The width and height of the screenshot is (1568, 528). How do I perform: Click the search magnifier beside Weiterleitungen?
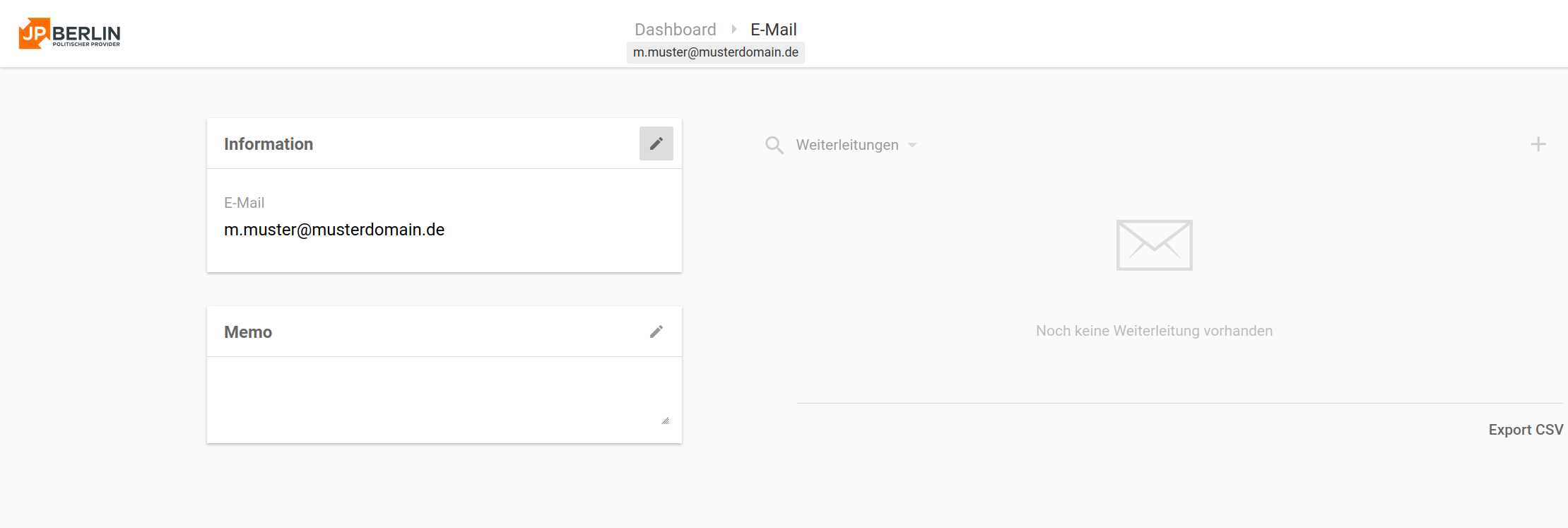(x=774, y=145)
